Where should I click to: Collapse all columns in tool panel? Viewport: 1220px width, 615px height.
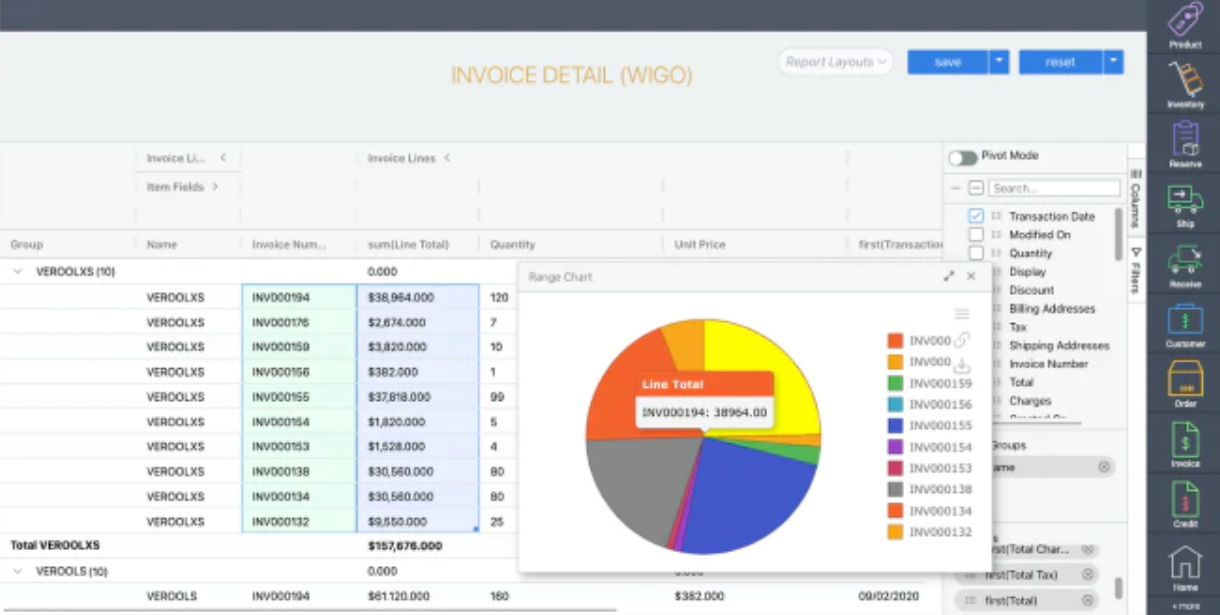pos(955,188)
